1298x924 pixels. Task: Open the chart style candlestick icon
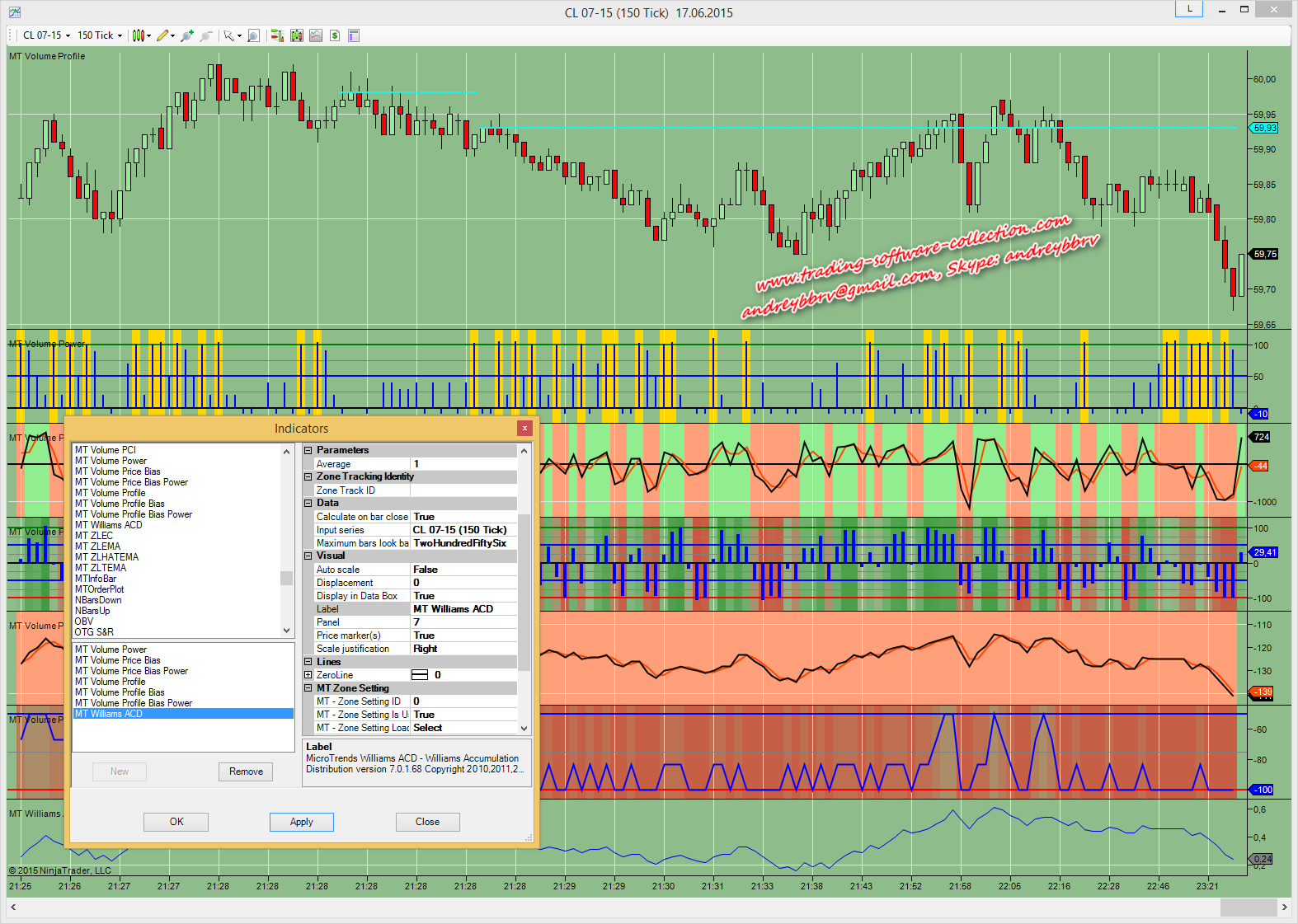[138, 35]
